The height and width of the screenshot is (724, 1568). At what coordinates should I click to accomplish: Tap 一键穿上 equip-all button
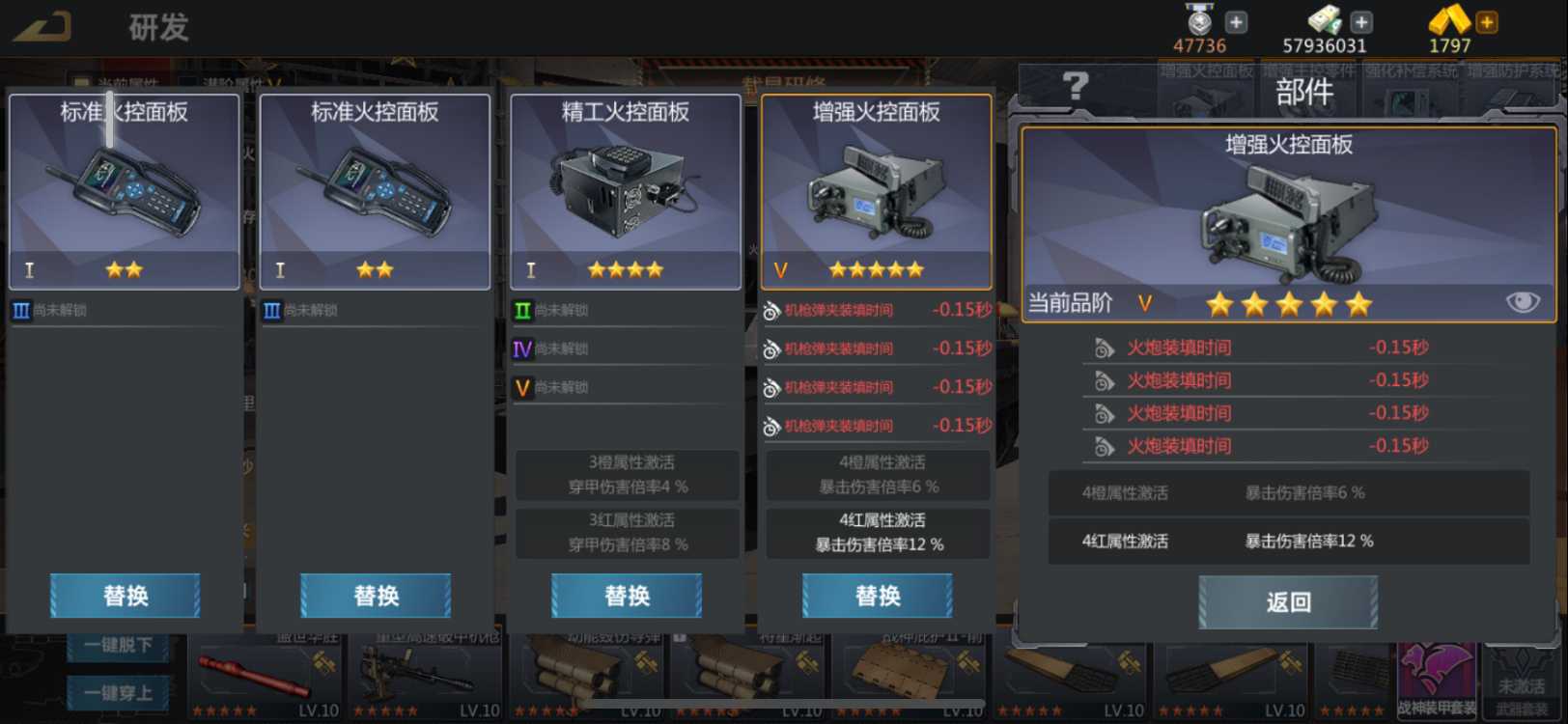[119, 693]
